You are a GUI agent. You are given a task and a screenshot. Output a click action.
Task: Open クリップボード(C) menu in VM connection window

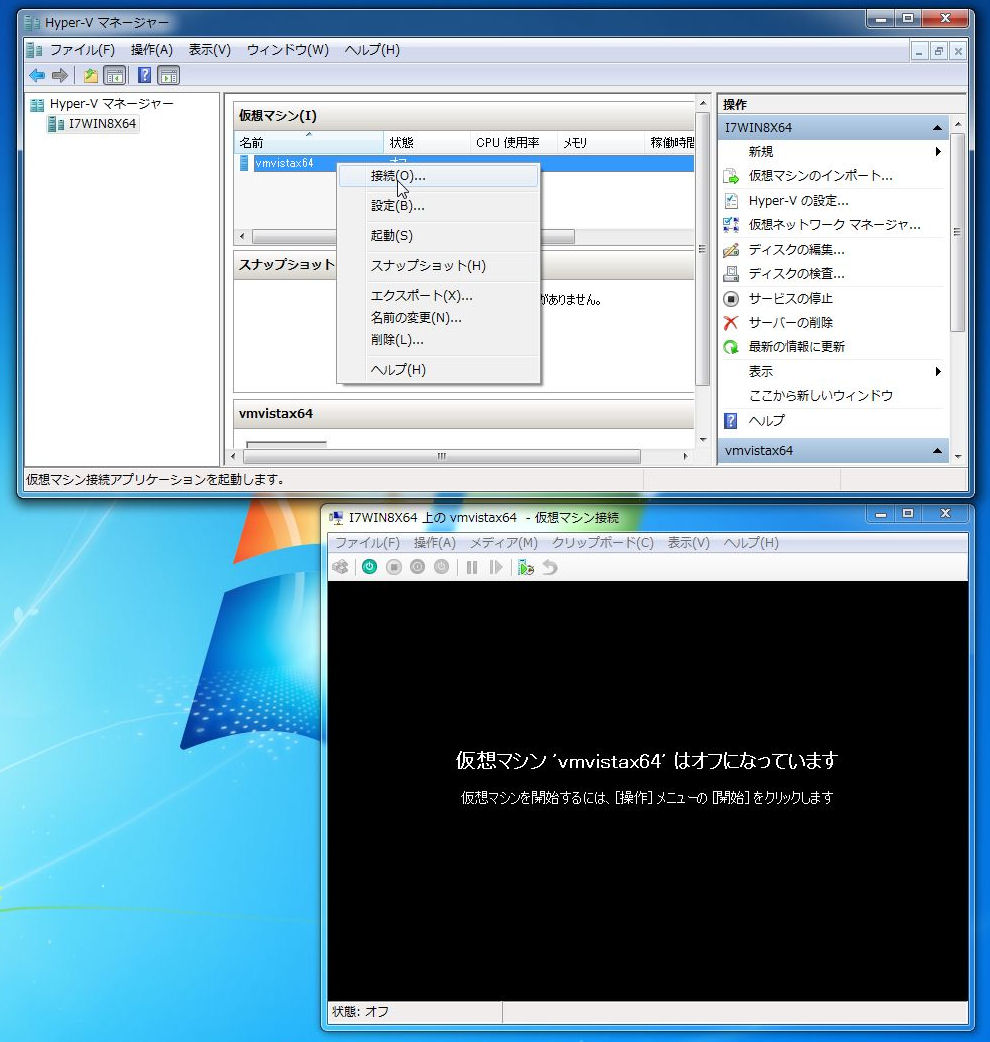603,543
